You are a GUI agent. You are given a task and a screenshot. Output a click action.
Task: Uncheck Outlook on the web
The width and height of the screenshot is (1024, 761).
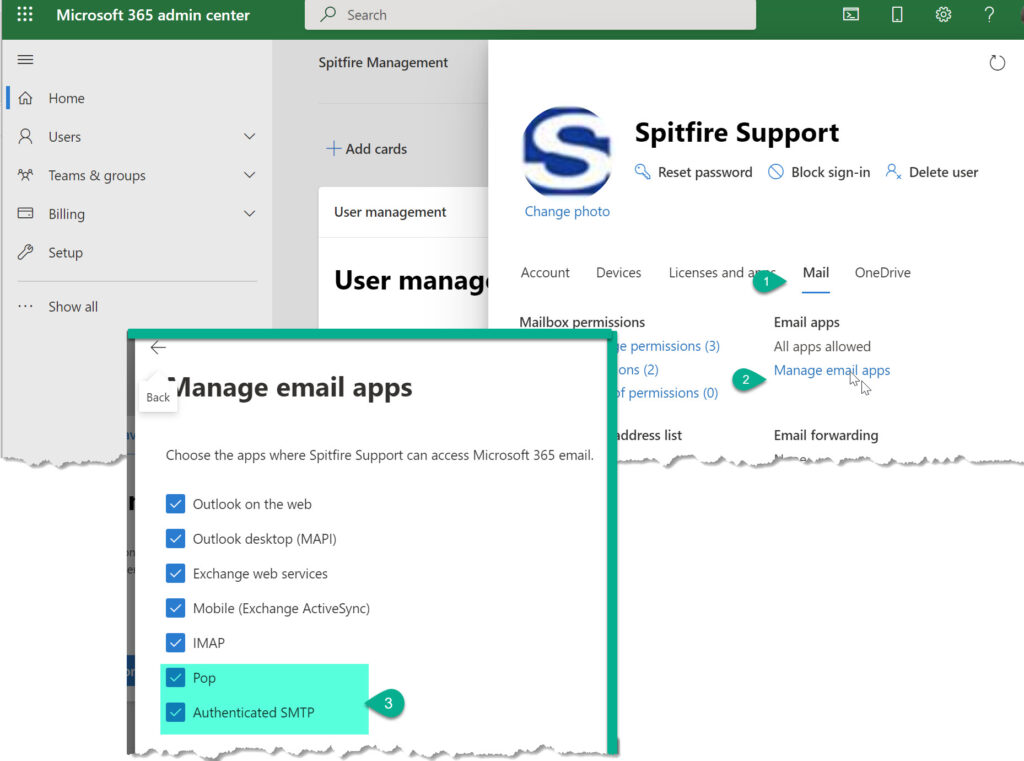coord(175,504)
